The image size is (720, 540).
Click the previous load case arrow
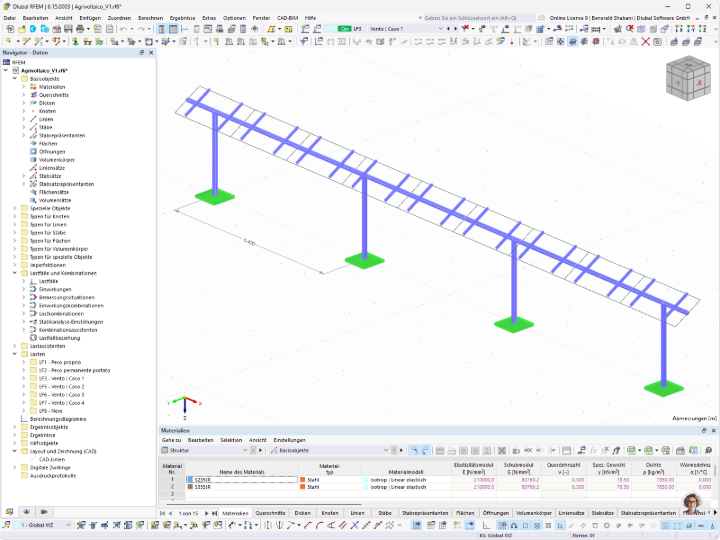coord(448,29)
